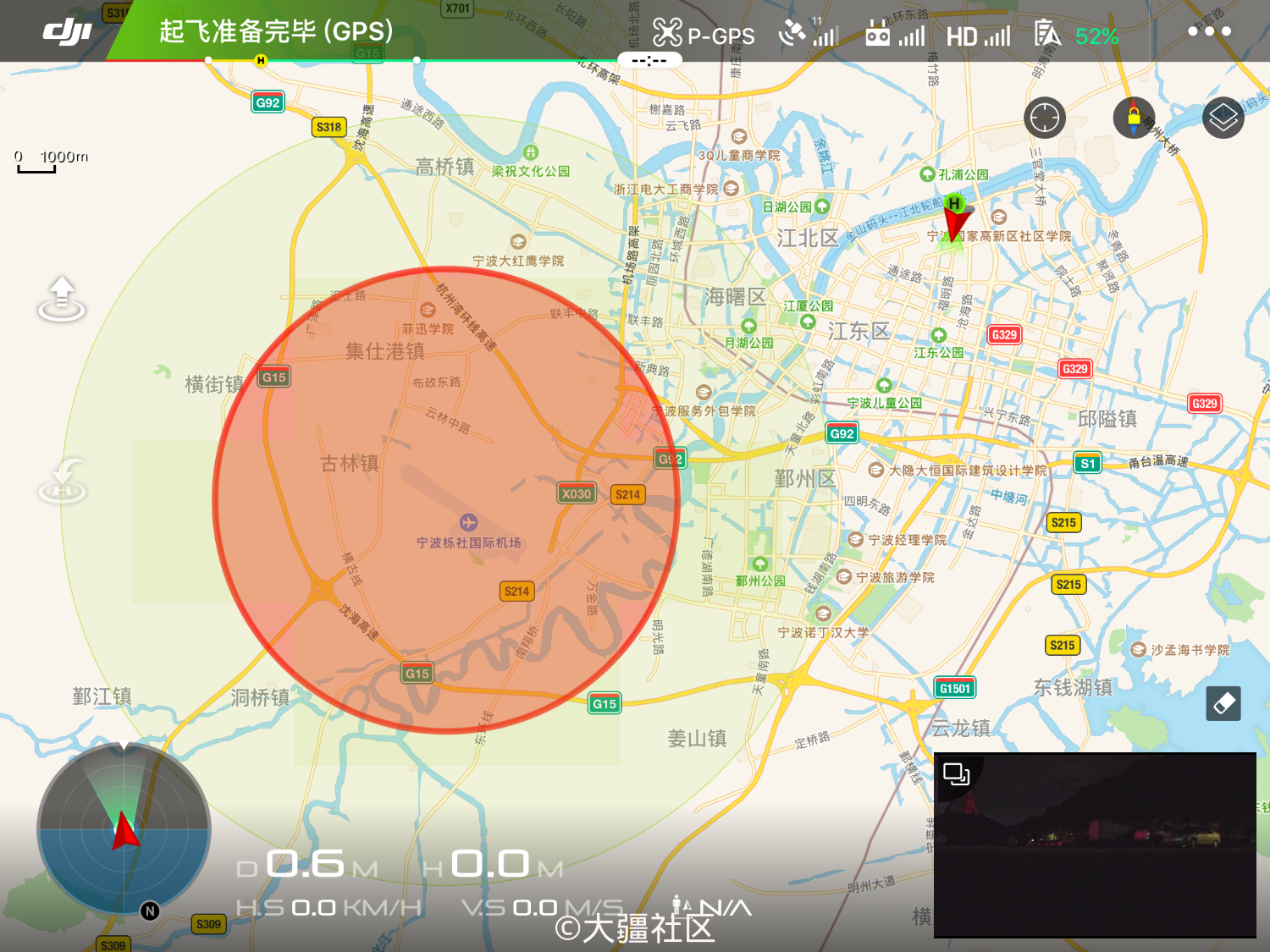Screen dimensions: 1270x952
Task: Tap the horizontal speed H.S 0.0 KM/H
Action: (x=329, y=908)
